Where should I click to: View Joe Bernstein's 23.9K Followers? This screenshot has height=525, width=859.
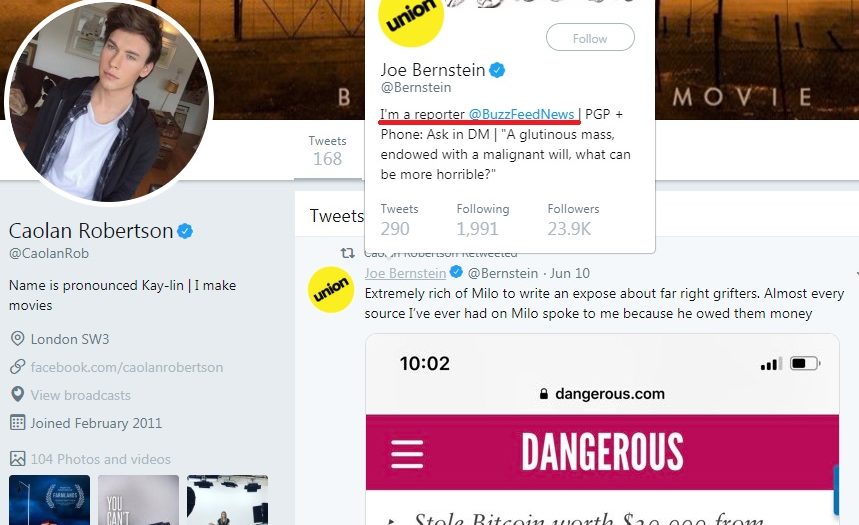point(573,220)
